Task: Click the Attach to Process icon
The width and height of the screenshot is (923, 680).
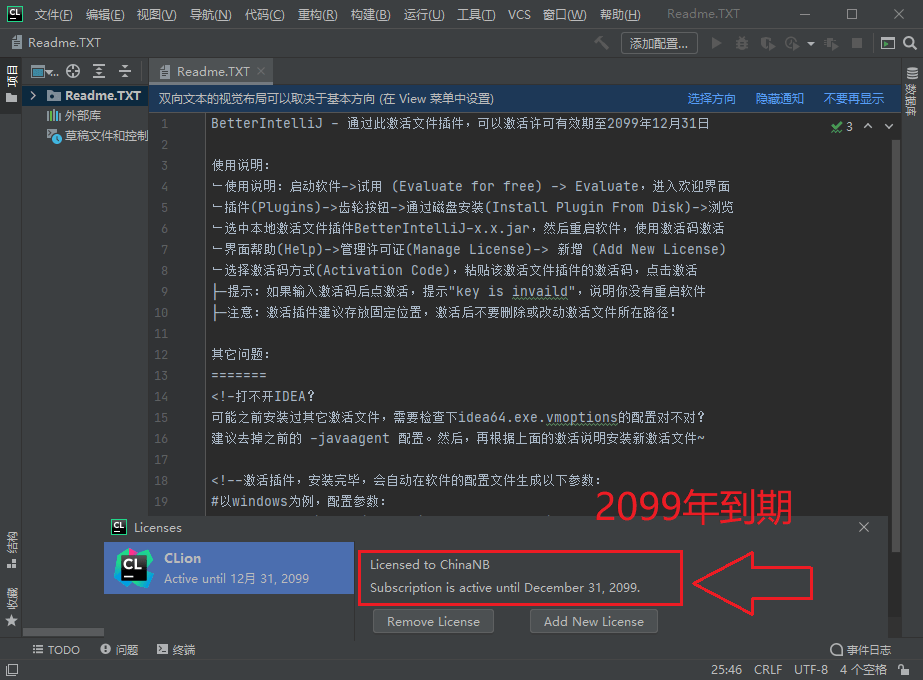Action: [x=831, y=43]
